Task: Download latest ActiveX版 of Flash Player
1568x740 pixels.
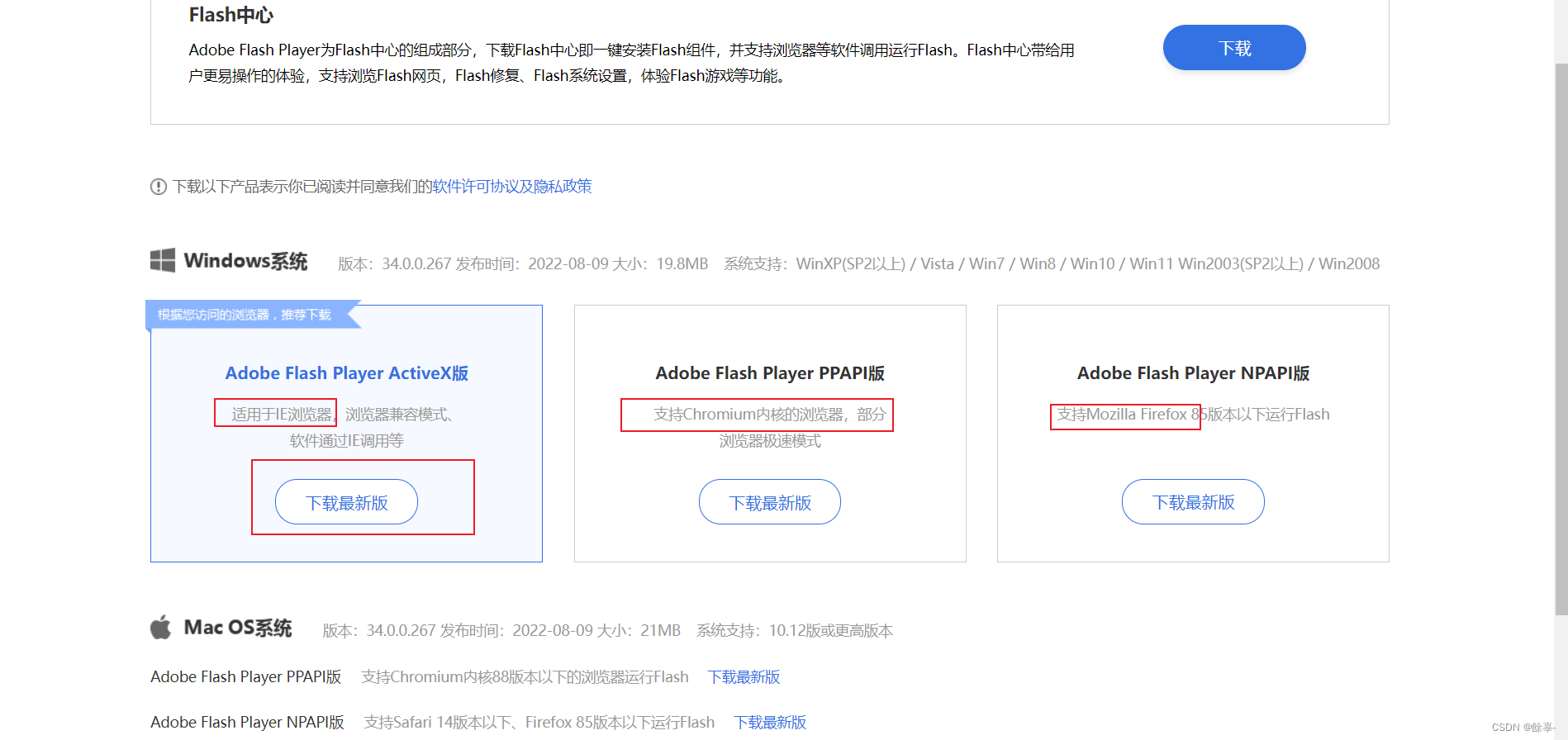Action: [x=346, y=502]
